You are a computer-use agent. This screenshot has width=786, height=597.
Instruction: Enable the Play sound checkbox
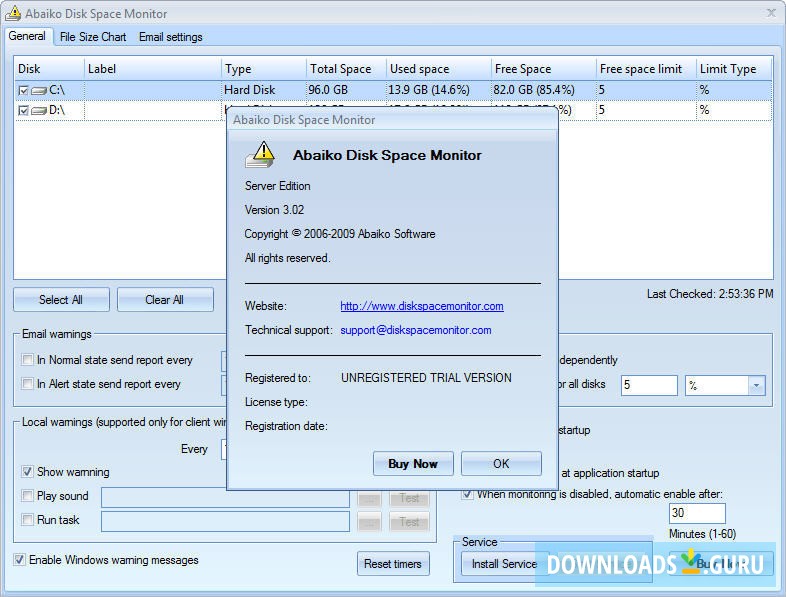(x=28, y=496)
